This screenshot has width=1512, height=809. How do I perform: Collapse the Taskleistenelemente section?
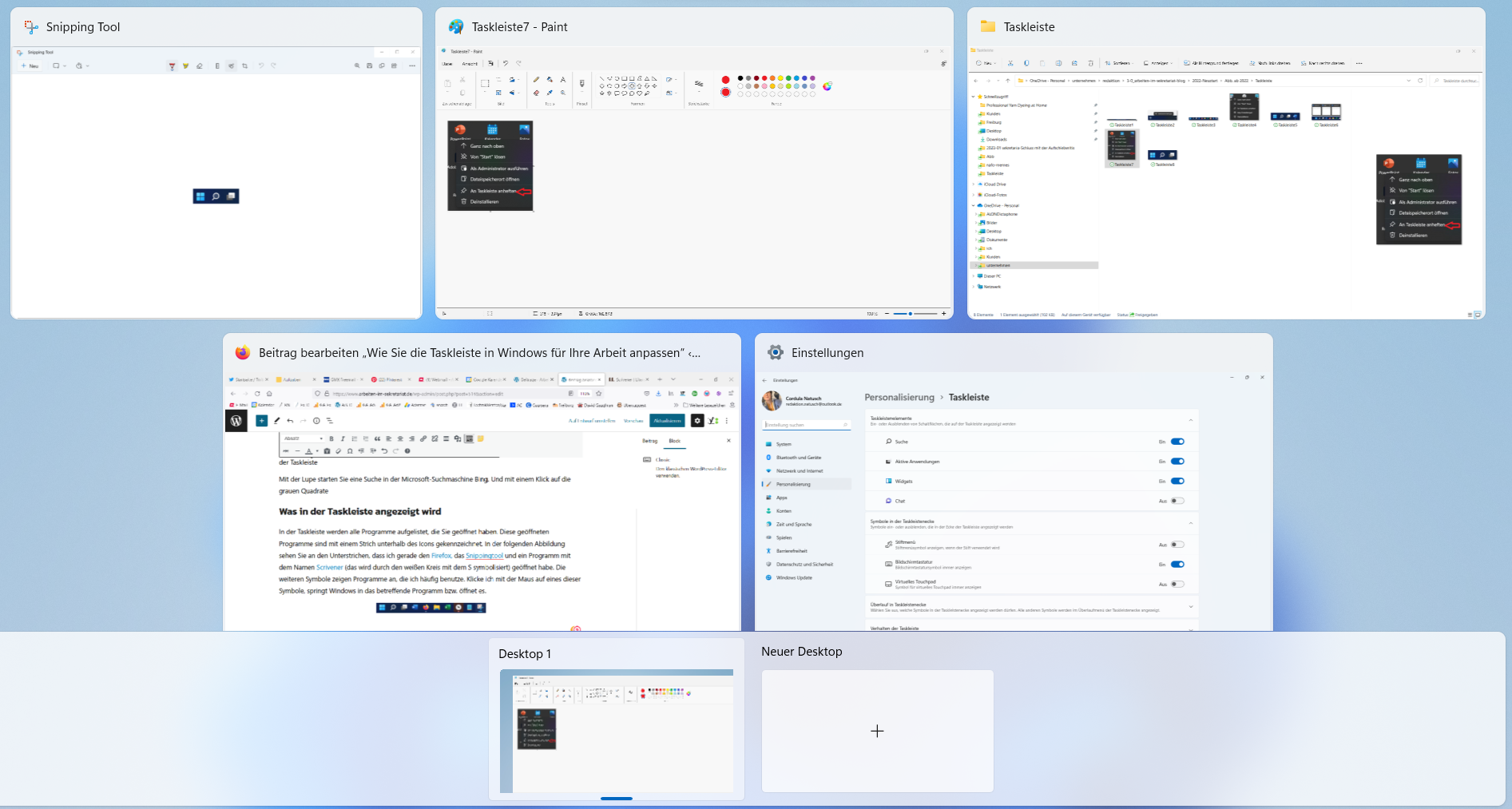[1190, 420]
